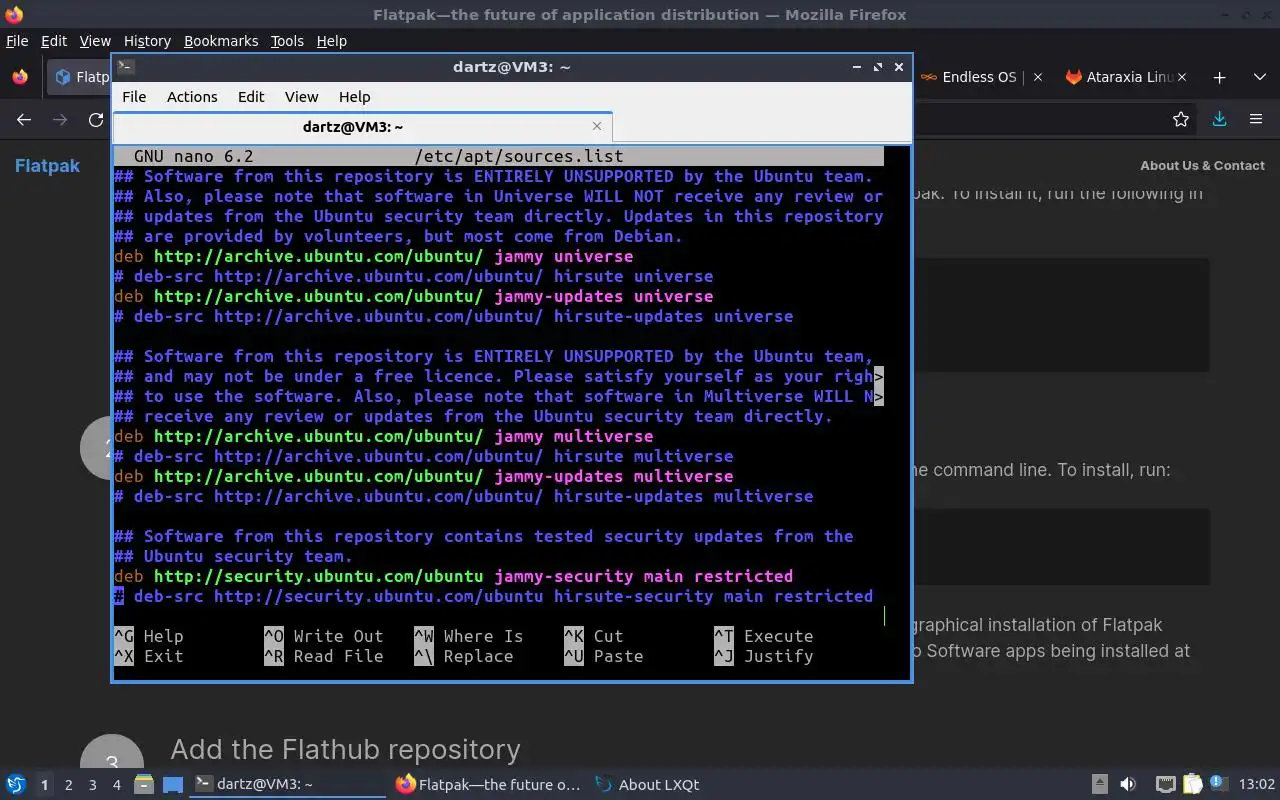Click the Ataraxia Linux tab GitLab icon
Viewport: 1280px width, 800px height.
pos(1074,77)
